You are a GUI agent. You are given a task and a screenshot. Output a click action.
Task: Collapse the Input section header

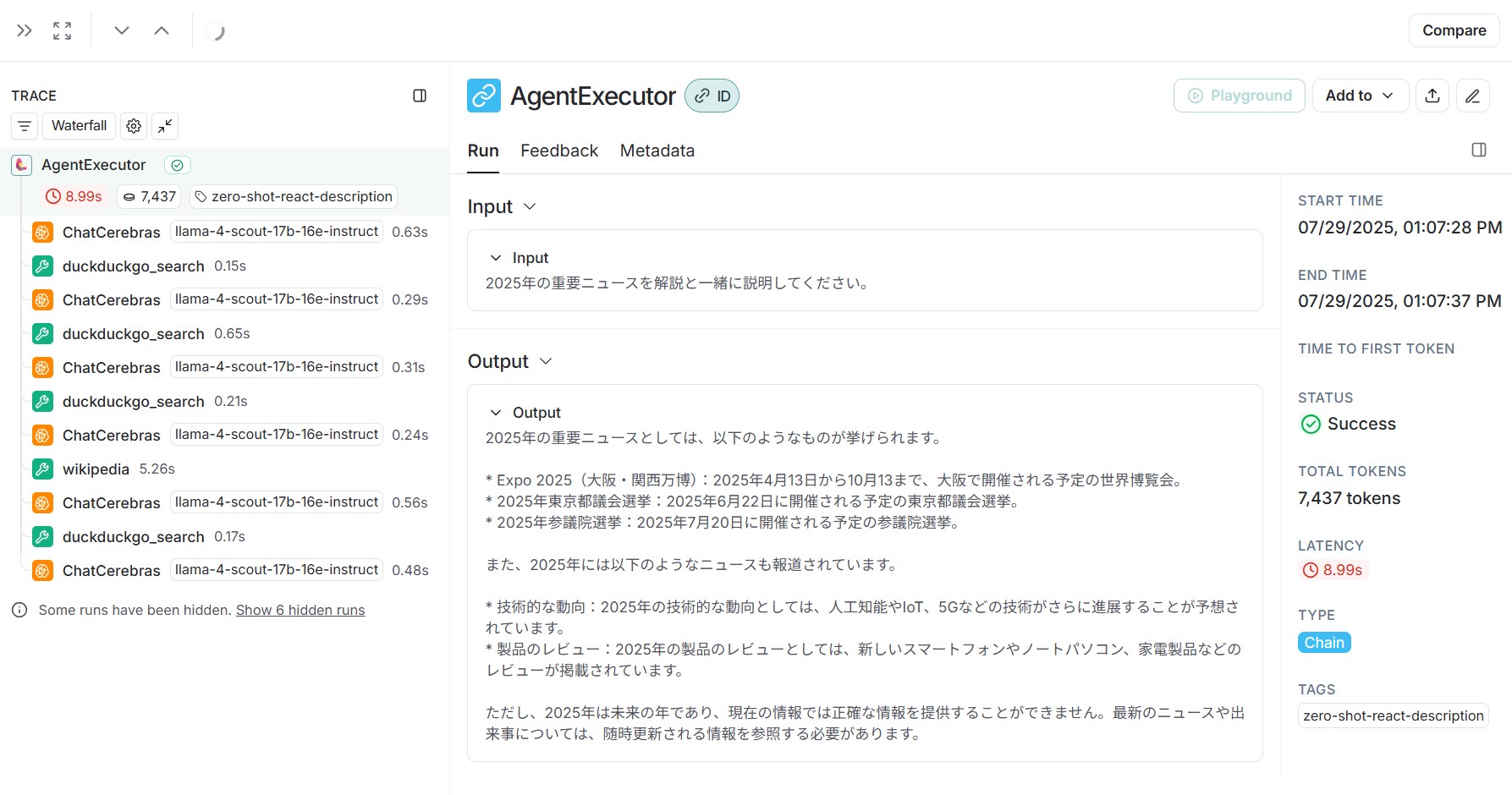(502, 207)
